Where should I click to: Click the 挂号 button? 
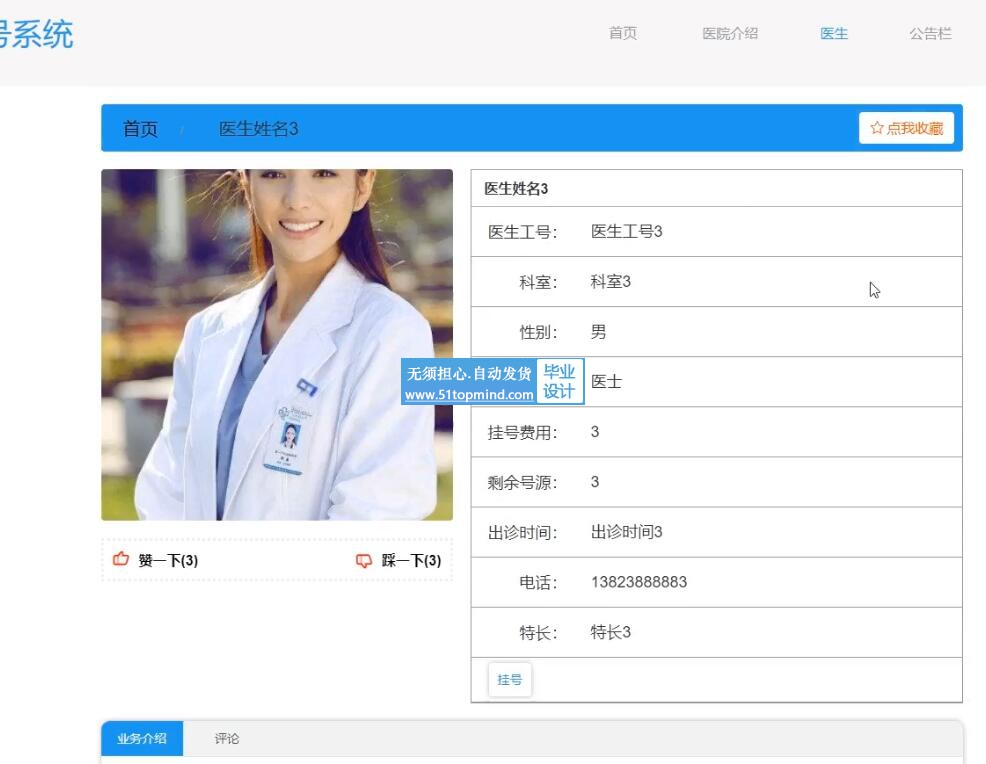pos(510,680)
